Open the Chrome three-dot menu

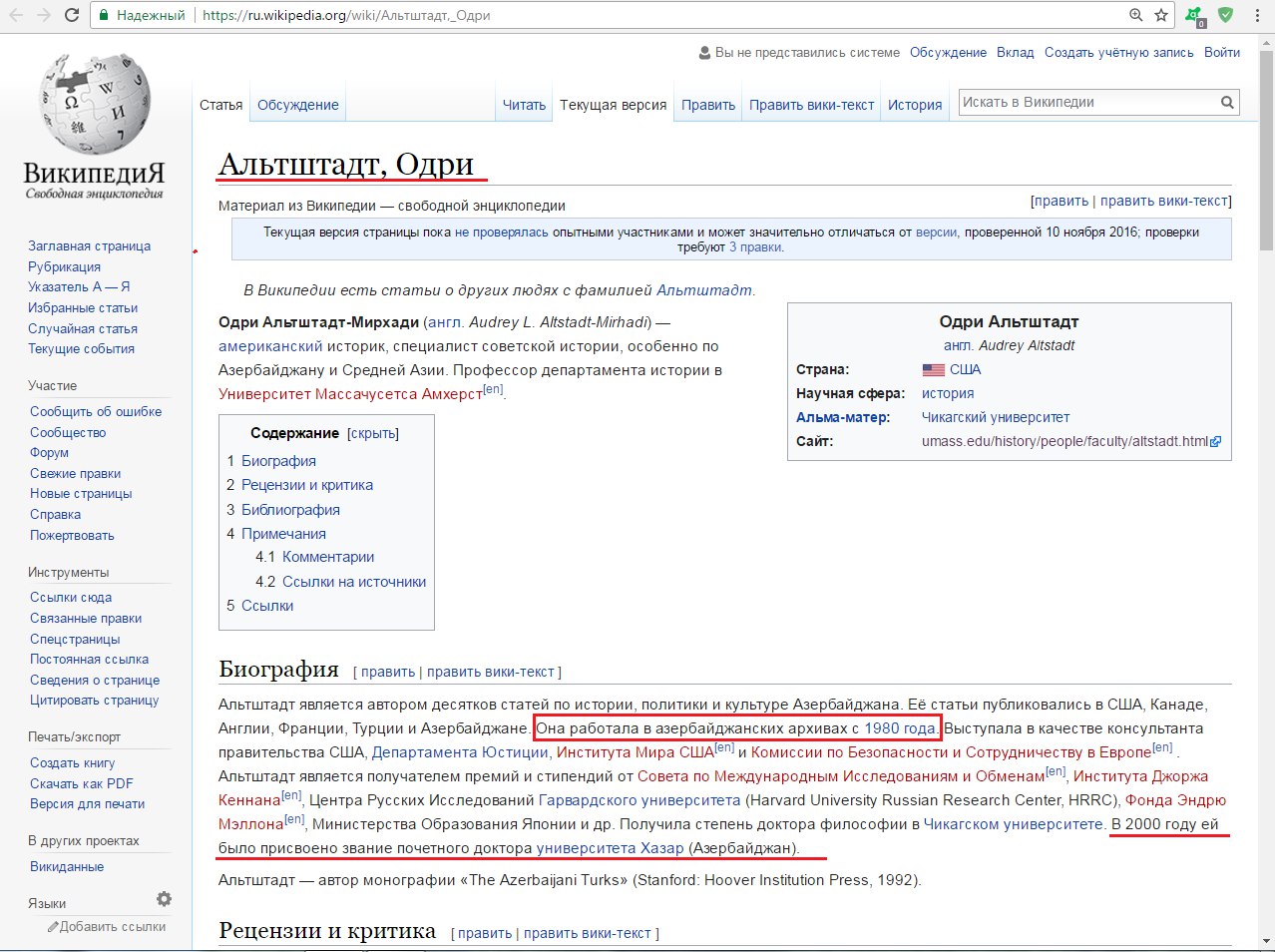click(x=1256, y=15)
